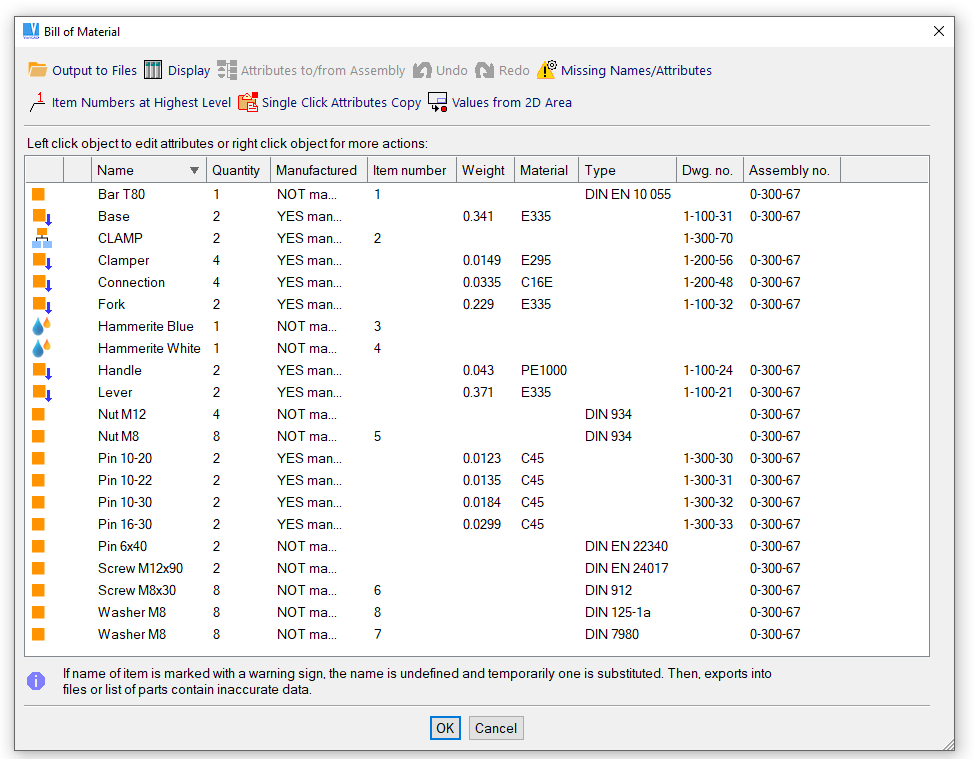Click the Output to Files folder icon
This screenshot has height=759, width=975.
pos(38,70)
